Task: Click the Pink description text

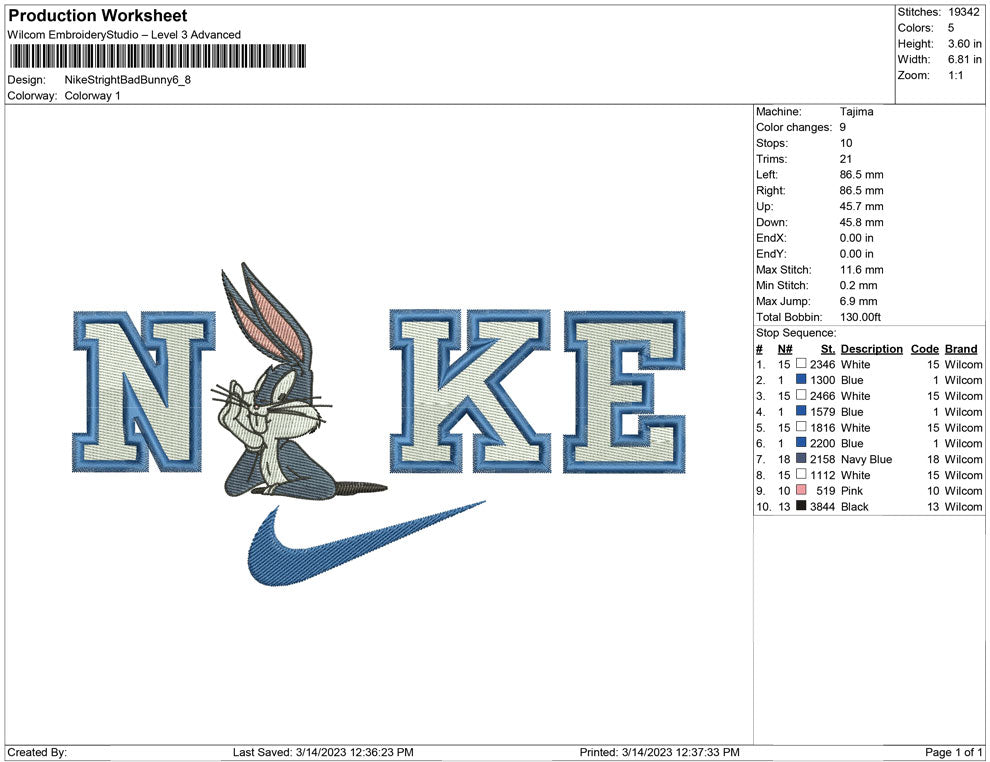Action: tap(852, 491)
